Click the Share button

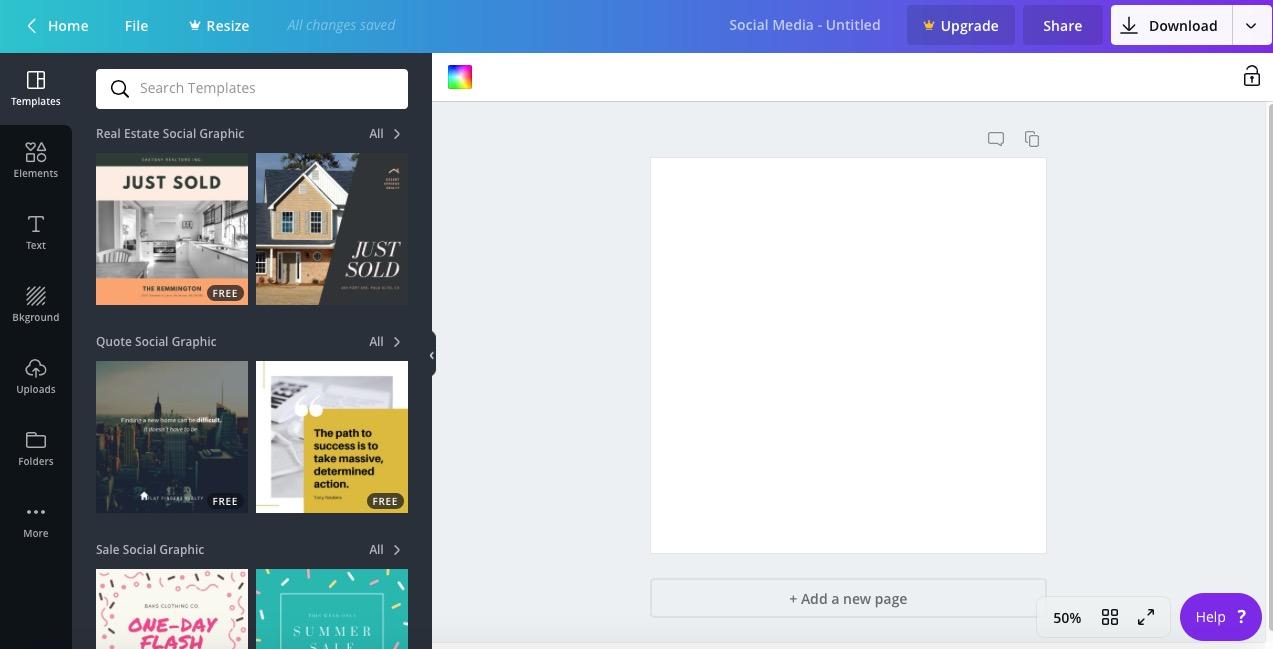click(1062, 25)
